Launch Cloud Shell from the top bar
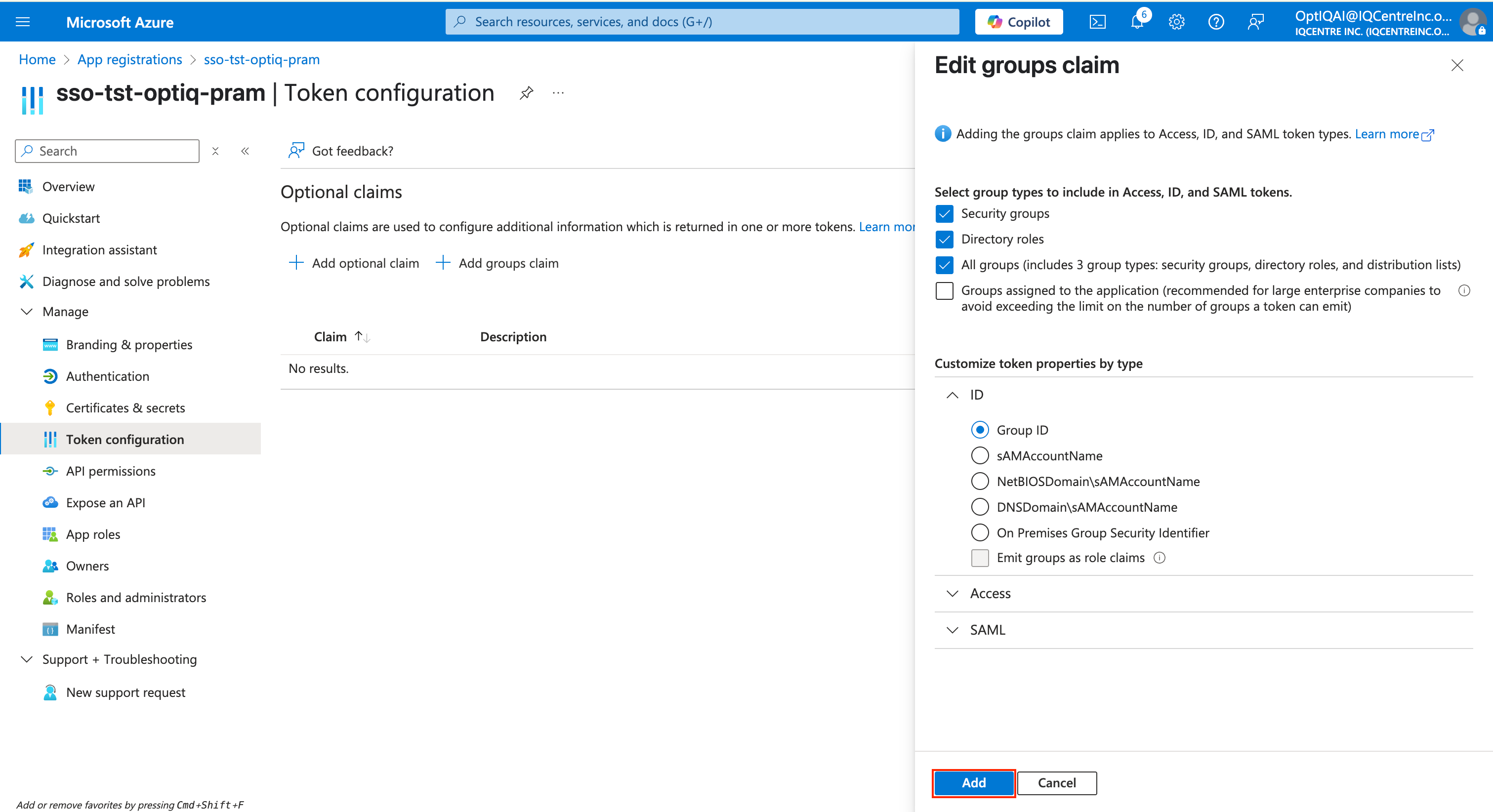Screen dimensions: 1493x812 [1097, 22]
